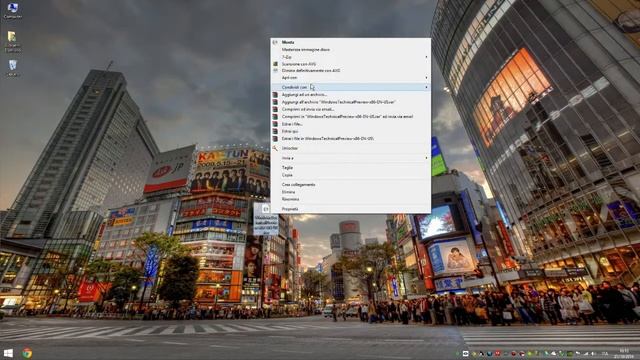Choose 'Rinomina' in the context menu
The height and width of the screenshot is (360, 640).
tap(351, 200)
